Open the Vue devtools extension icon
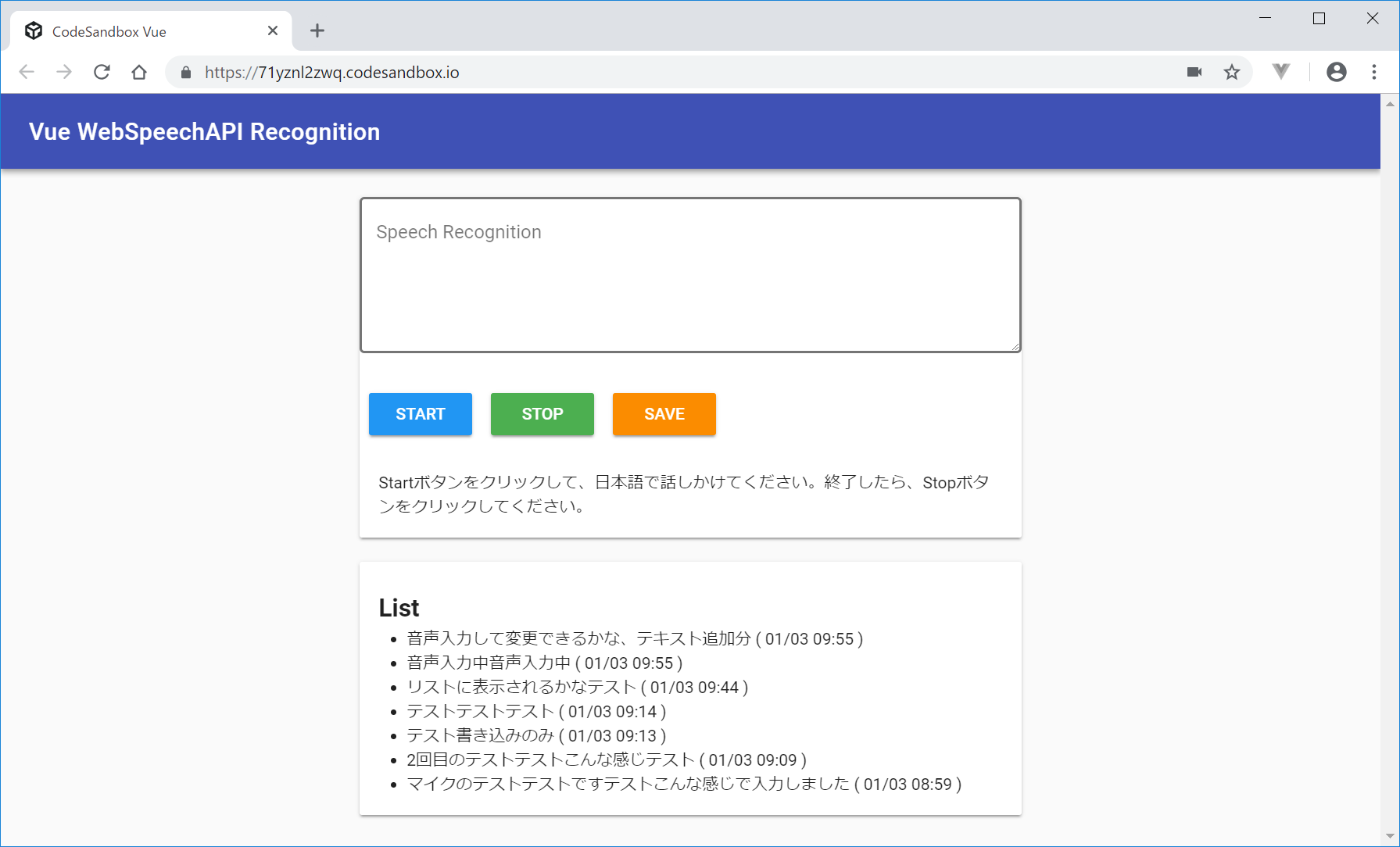Viewport: 1400px width, 847px height. [x=1280, y=73]
